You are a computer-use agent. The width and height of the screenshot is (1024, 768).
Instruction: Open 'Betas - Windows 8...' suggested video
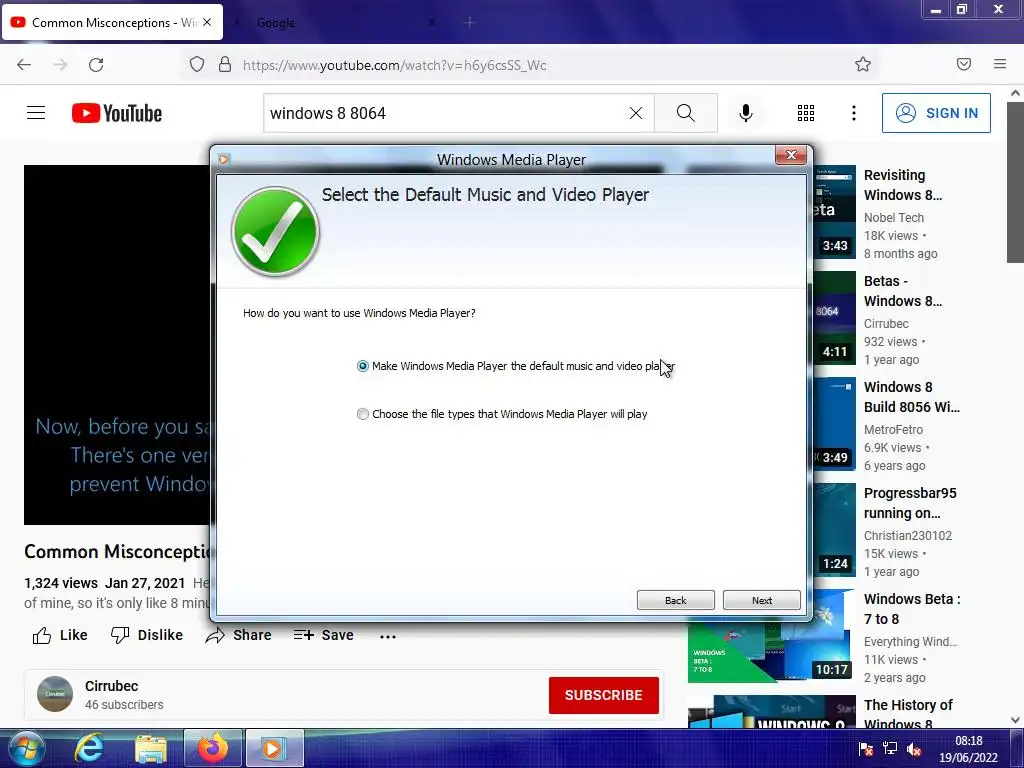pos(903,291)
